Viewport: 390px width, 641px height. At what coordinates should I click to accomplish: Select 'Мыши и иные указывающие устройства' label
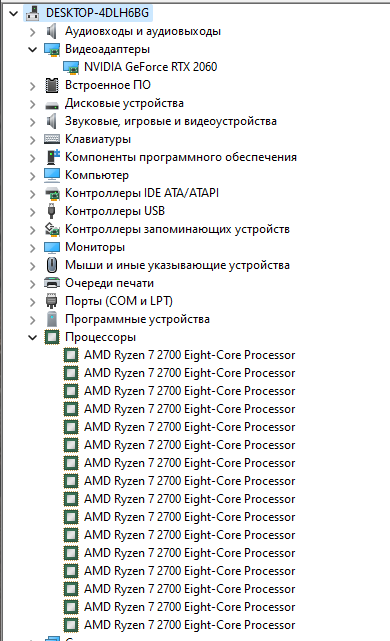tap(177, 265)
